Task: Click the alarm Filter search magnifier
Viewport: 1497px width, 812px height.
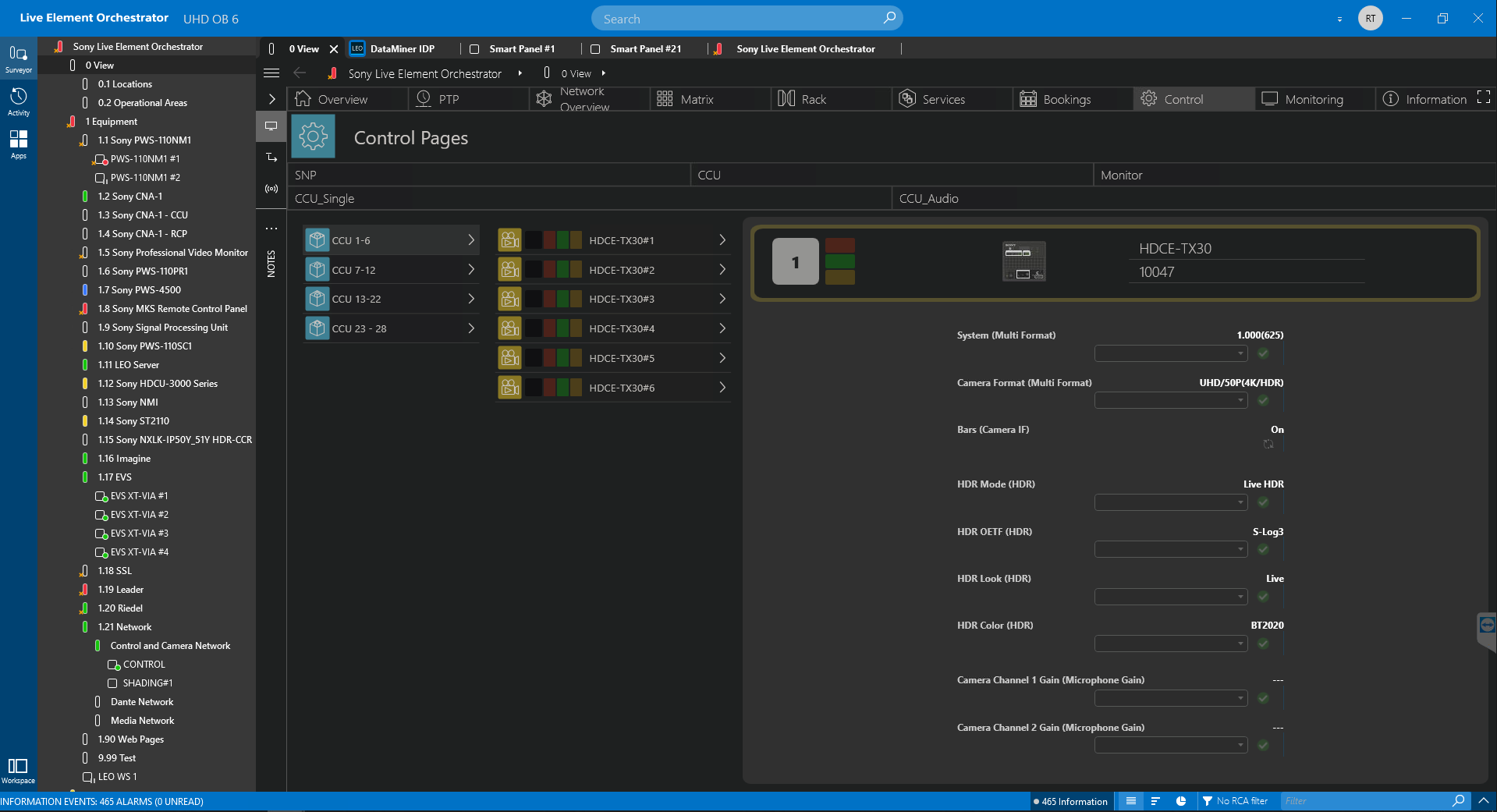Action: (1458, 800)
